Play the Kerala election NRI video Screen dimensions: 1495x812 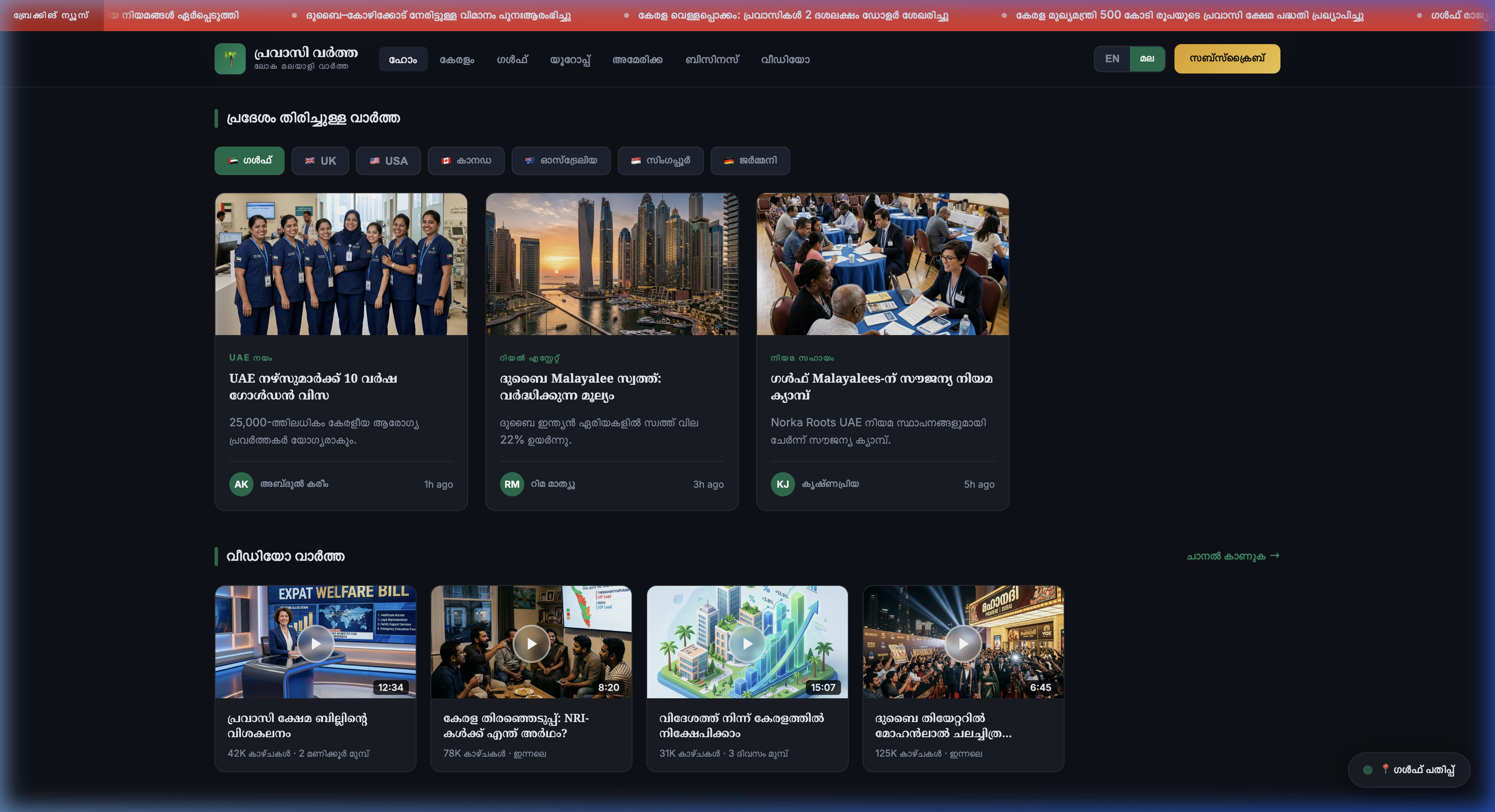pos(531,643)
